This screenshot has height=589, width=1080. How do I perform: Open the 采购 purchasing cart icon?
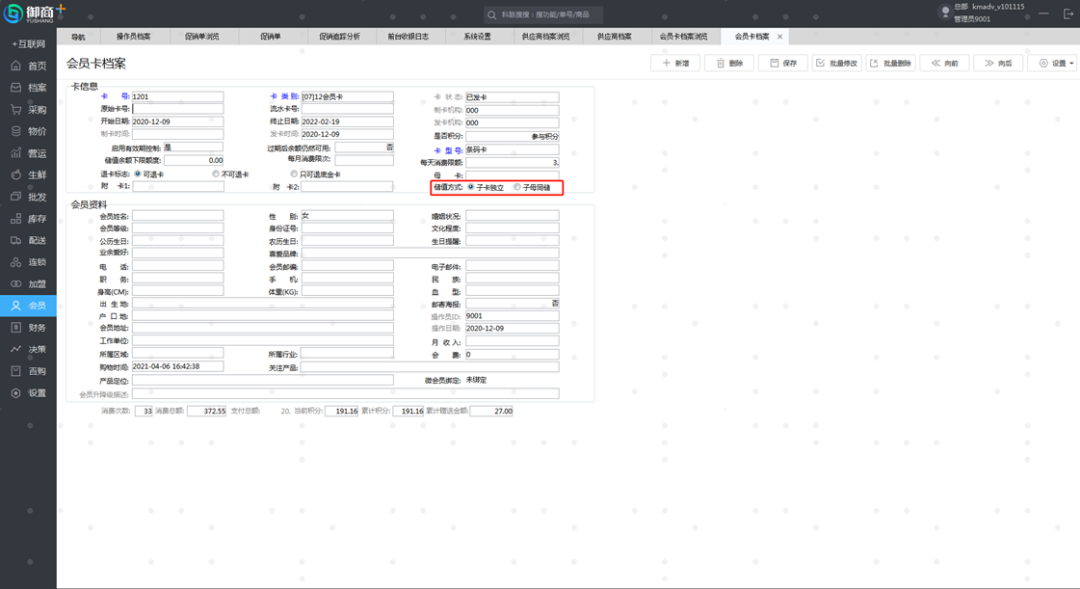tap(16, 110)
